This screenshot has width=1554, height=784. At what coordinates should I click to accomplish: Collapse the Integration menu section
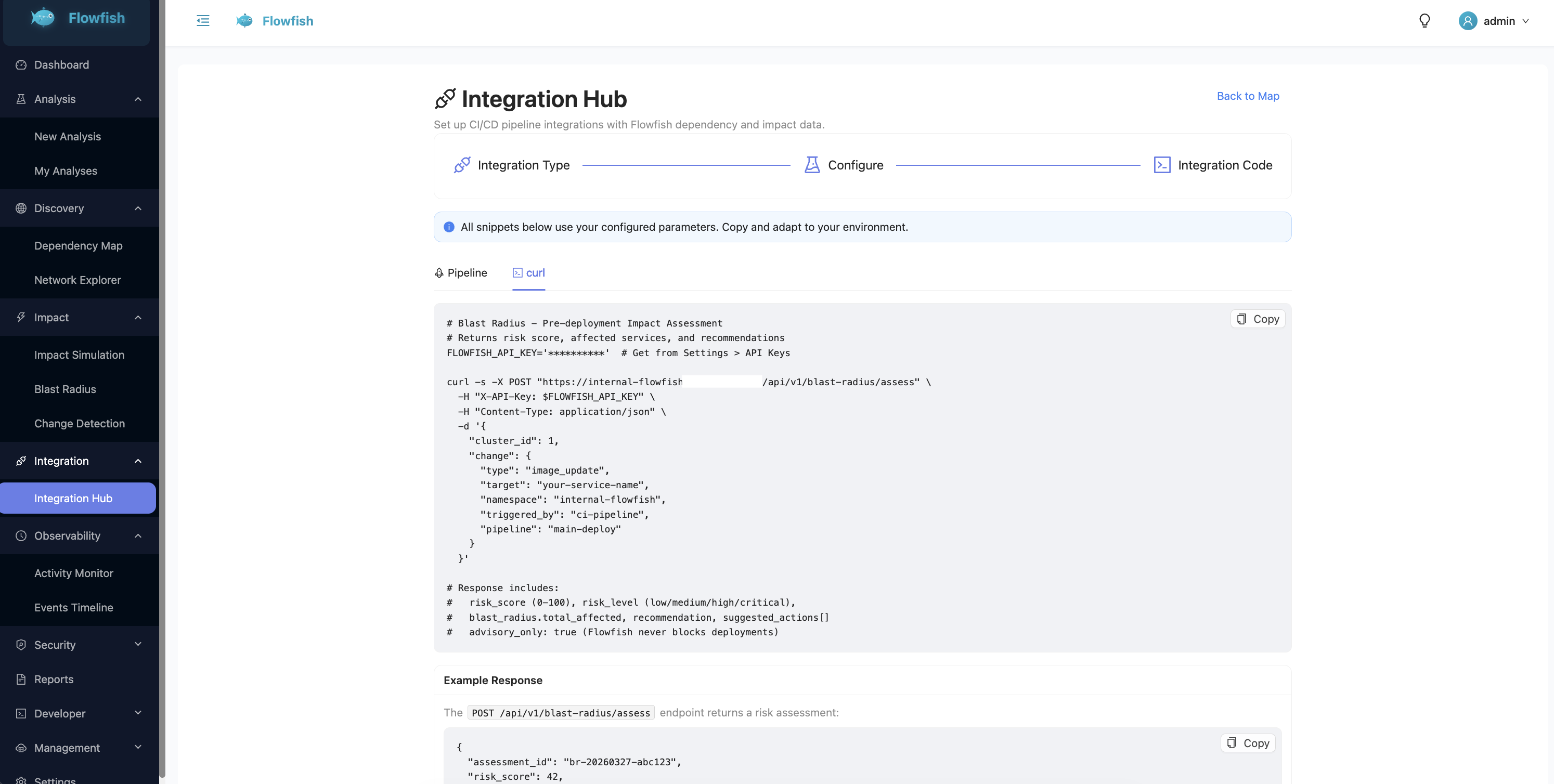coord(138,461)
